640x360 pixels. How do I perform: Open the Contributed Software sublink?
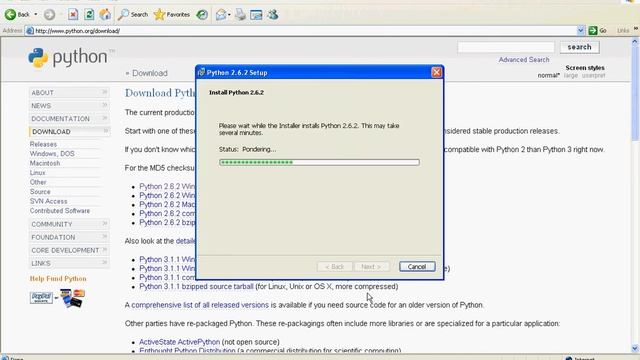(60, 211)
